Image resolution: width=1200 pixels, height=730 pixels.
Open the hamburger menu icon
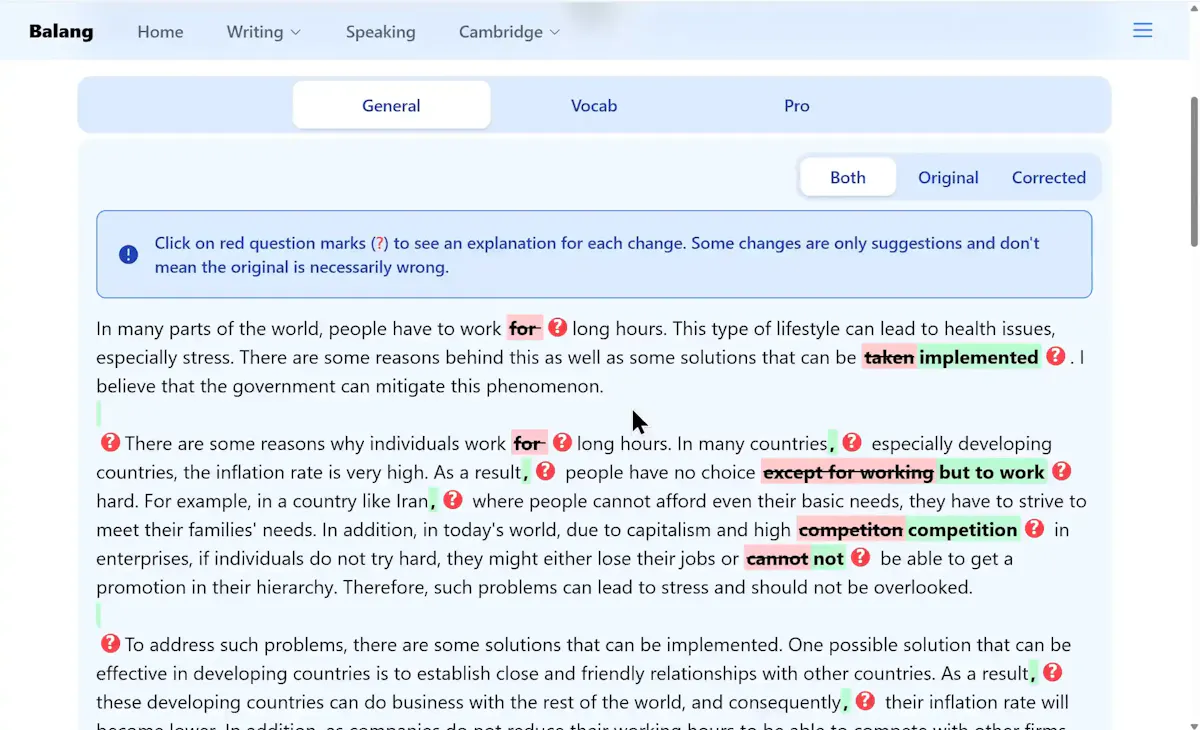(1142, 31)
